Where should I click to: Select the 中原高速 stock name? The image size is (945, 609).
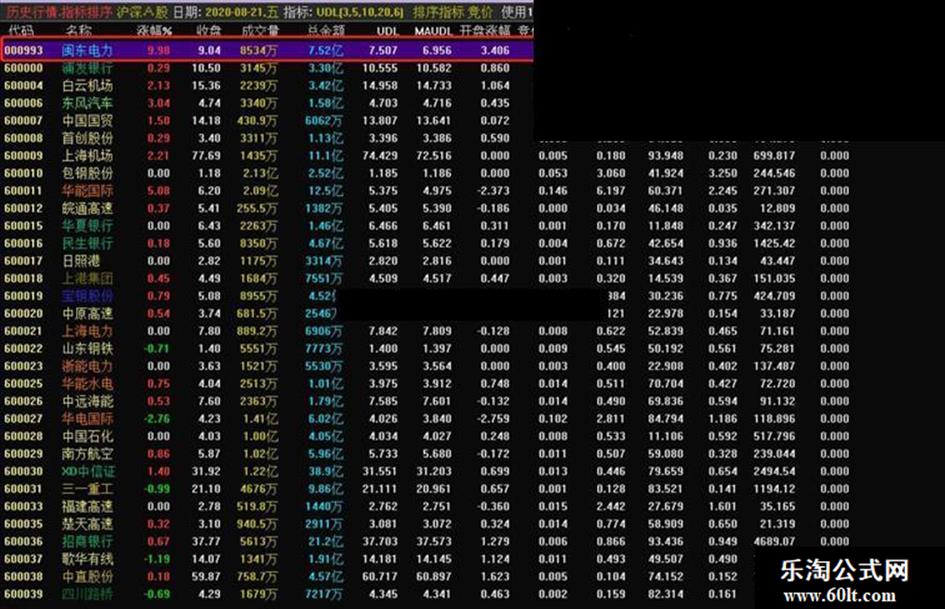coord(87,313)
